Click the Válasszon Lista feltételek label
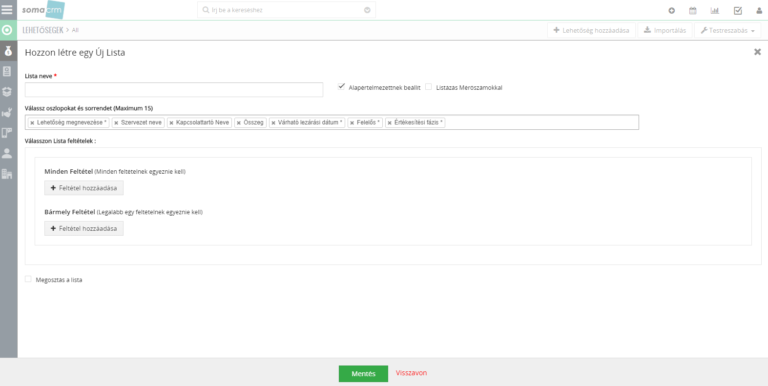 (x=60, y=141)
